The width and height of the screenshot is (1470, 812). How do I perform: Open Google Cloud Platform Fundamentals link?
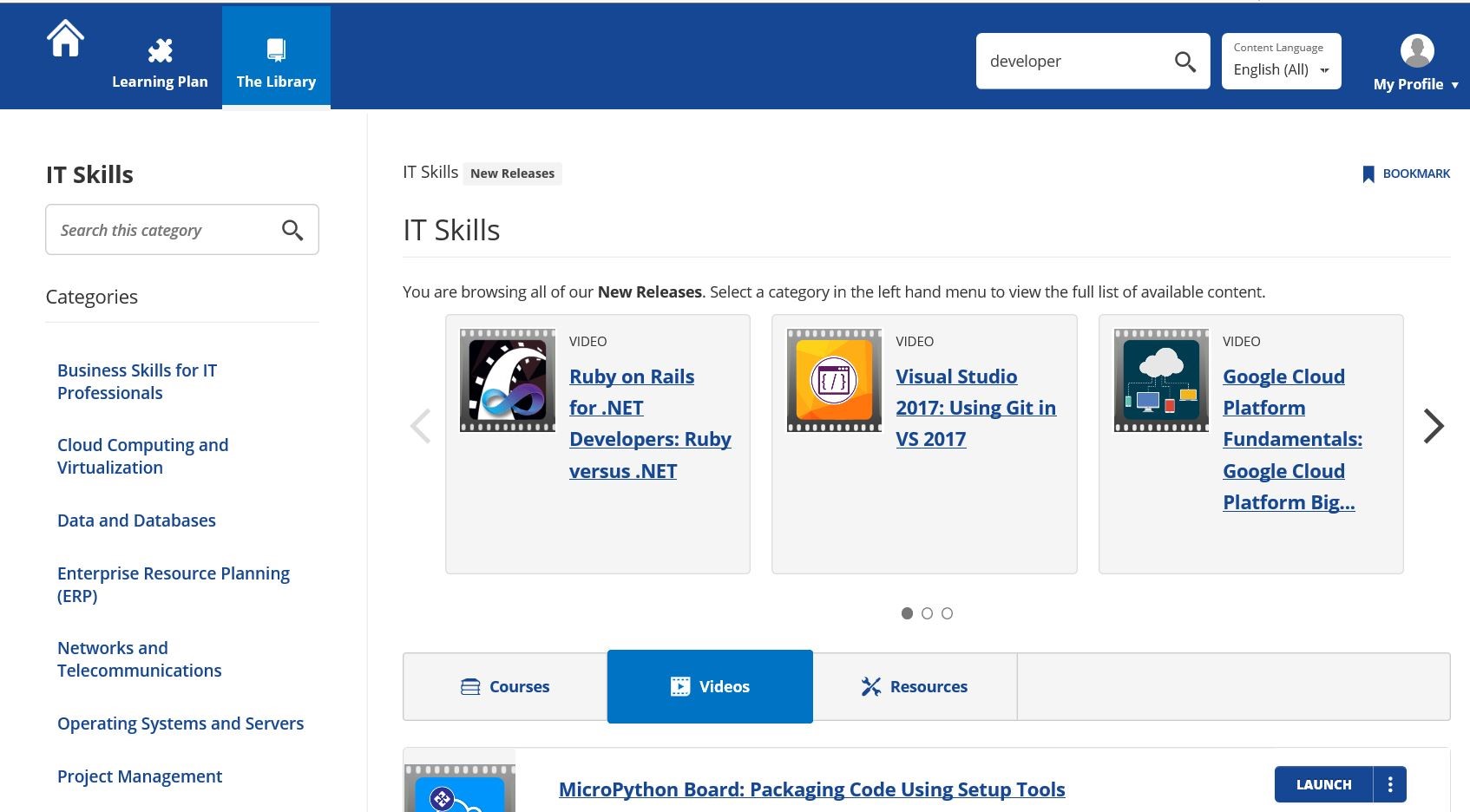[1292, 439]
